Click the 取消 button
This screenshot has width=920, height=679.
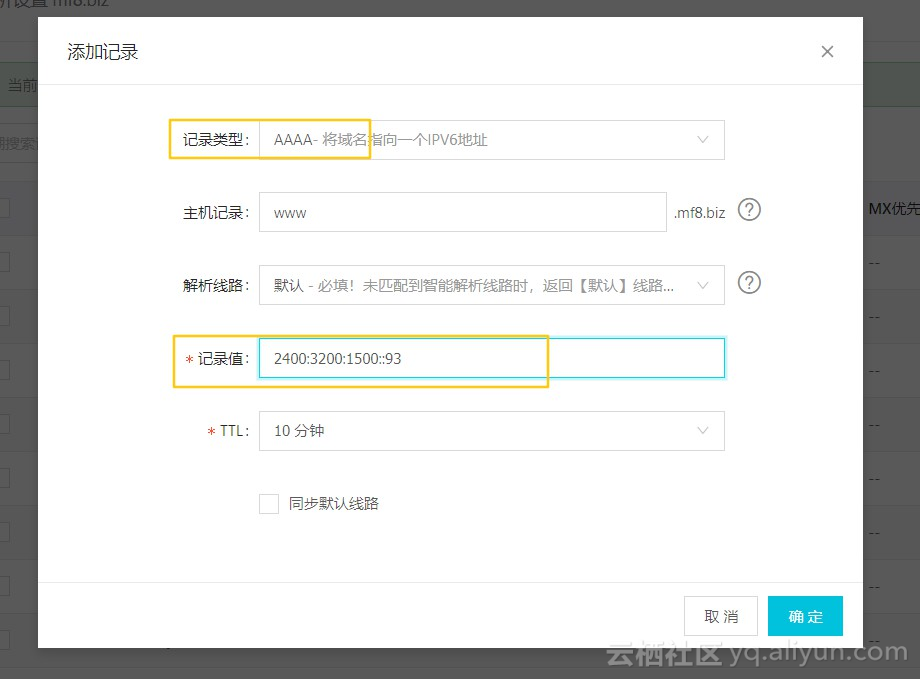721,616
